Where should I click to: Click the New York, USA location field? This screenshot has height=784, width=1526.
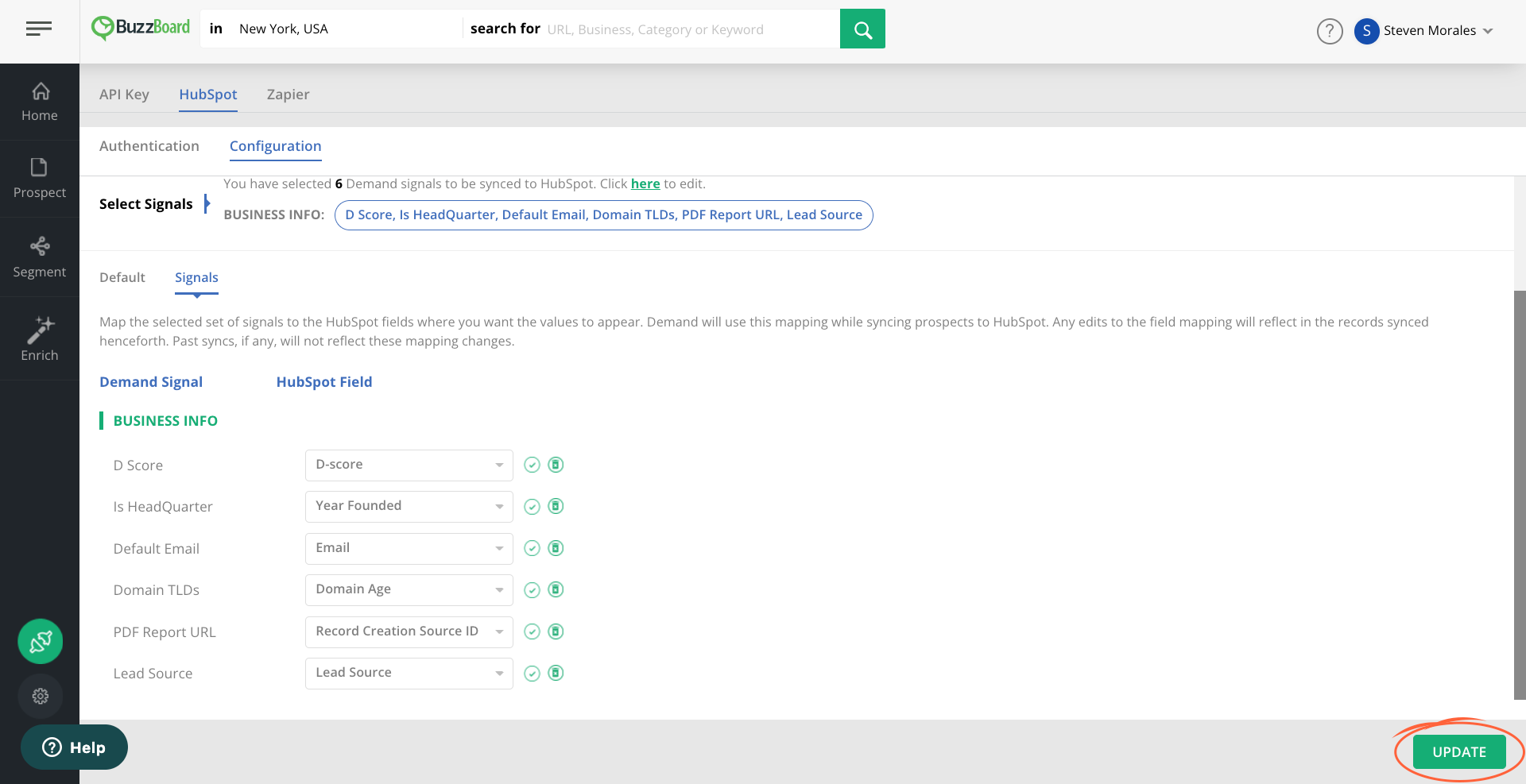[x=346, y=29]
